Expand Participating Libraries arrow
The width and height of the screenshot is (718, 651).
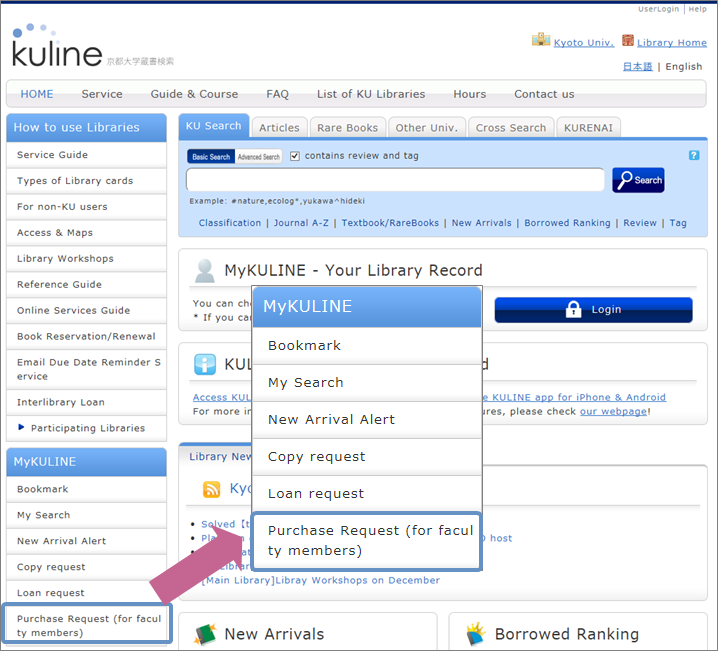(21, 427)
